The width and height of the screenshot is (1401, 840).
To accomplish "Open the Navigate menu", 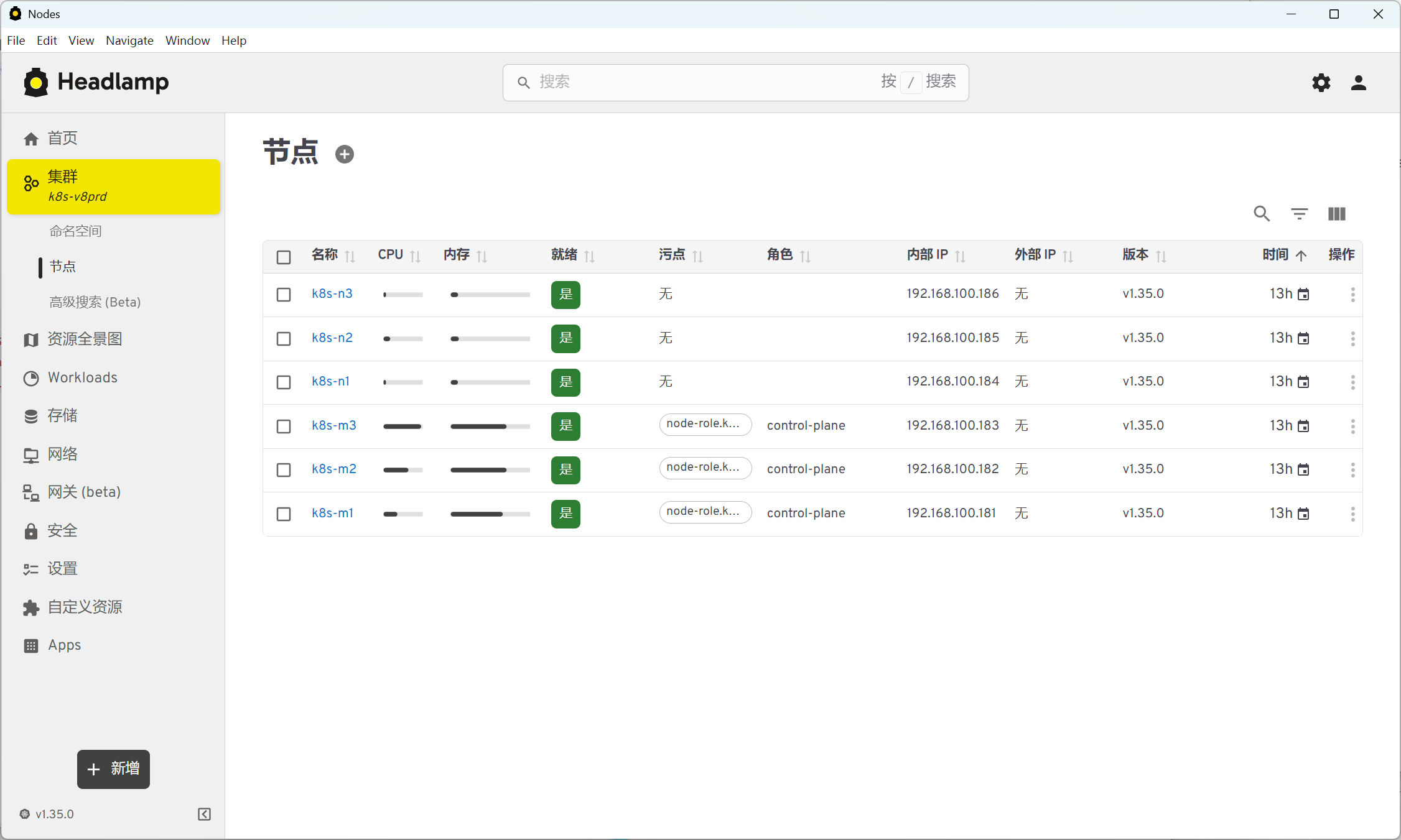I will (129, 40).
